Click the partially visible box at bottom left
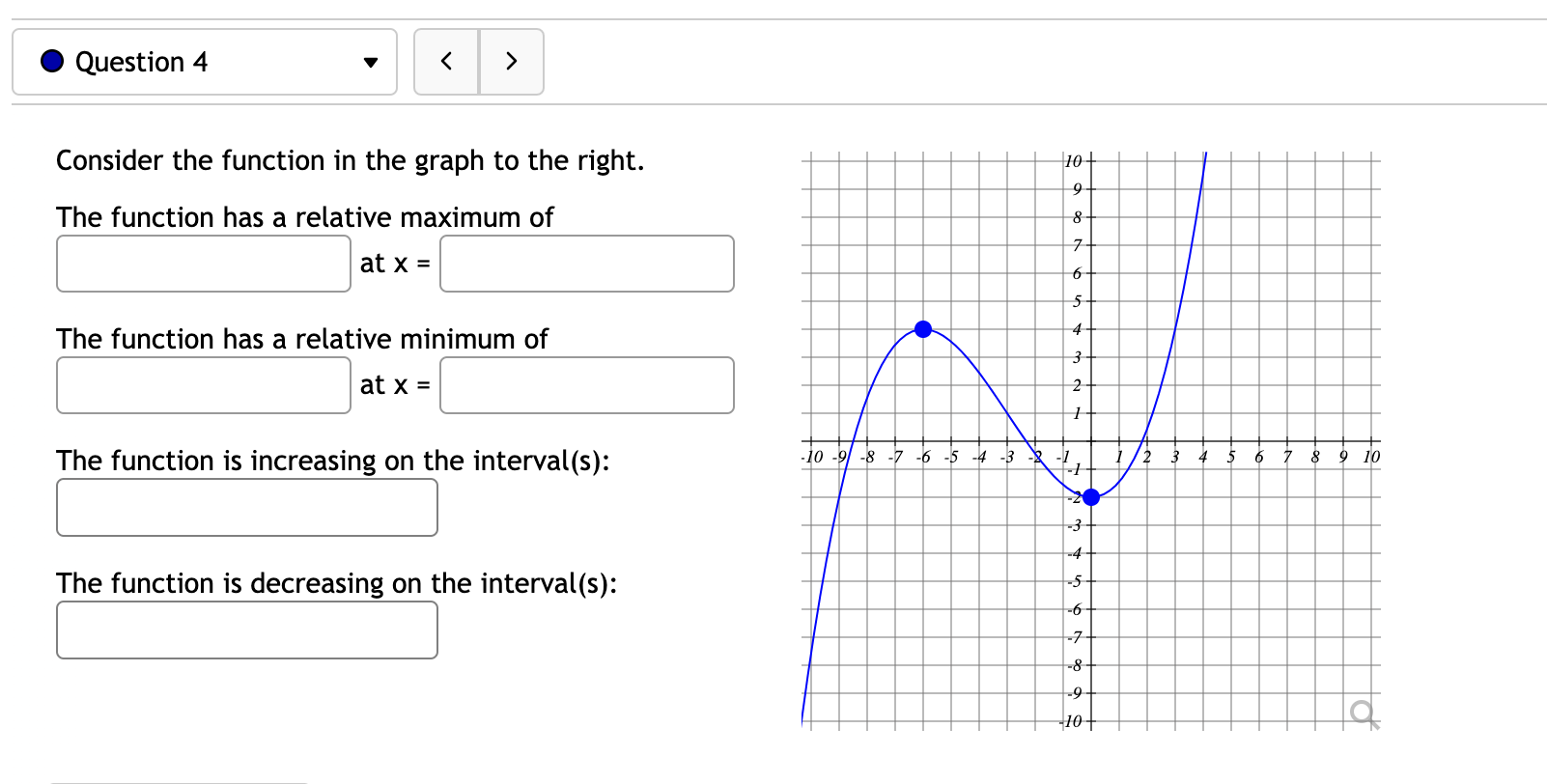The height and width of the screenshot is (784, 1547). pos(180,780)
